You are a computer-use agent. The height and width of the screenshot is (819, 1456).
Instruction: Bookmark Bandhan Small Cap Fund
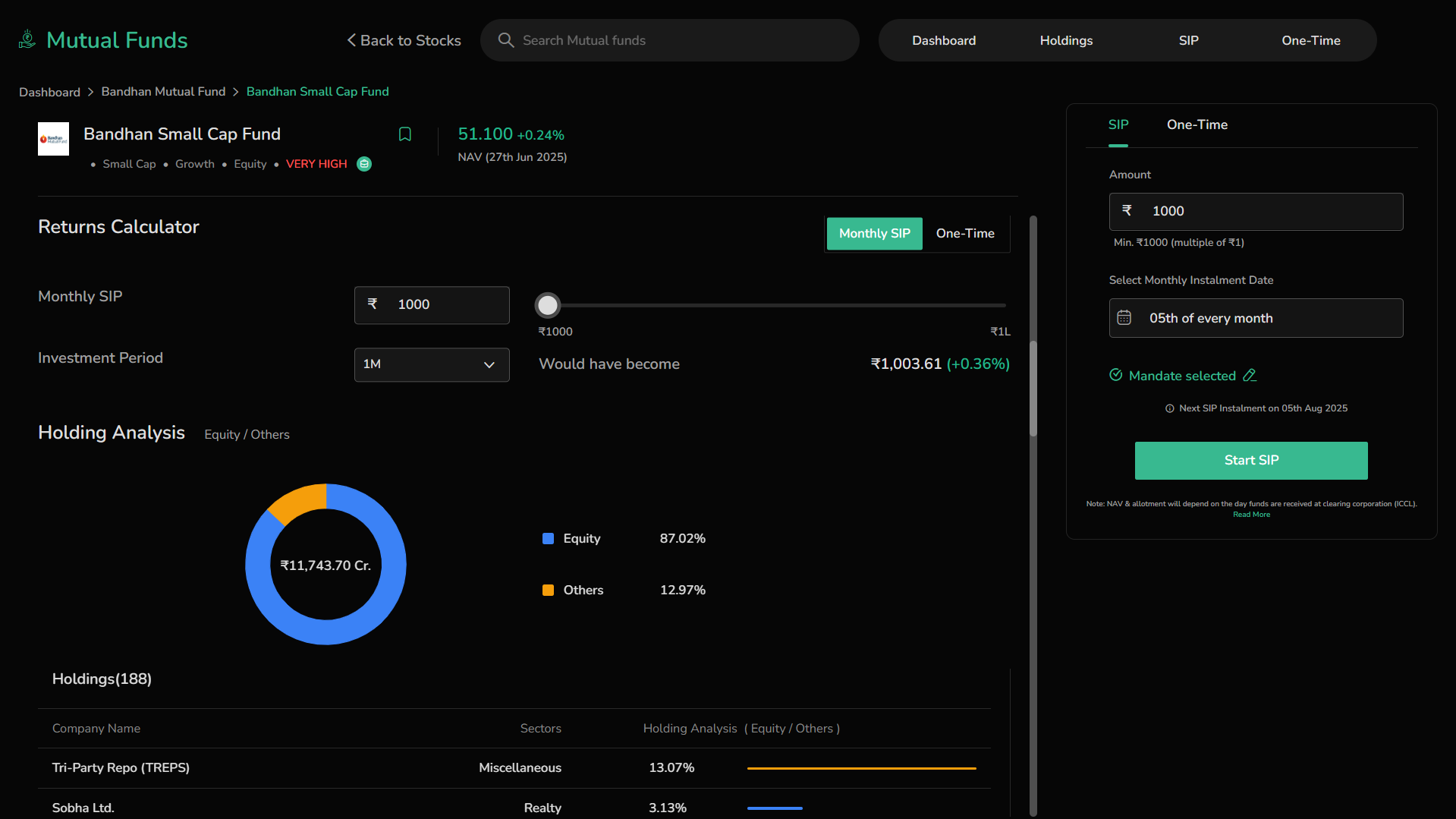tap(405, 134)
